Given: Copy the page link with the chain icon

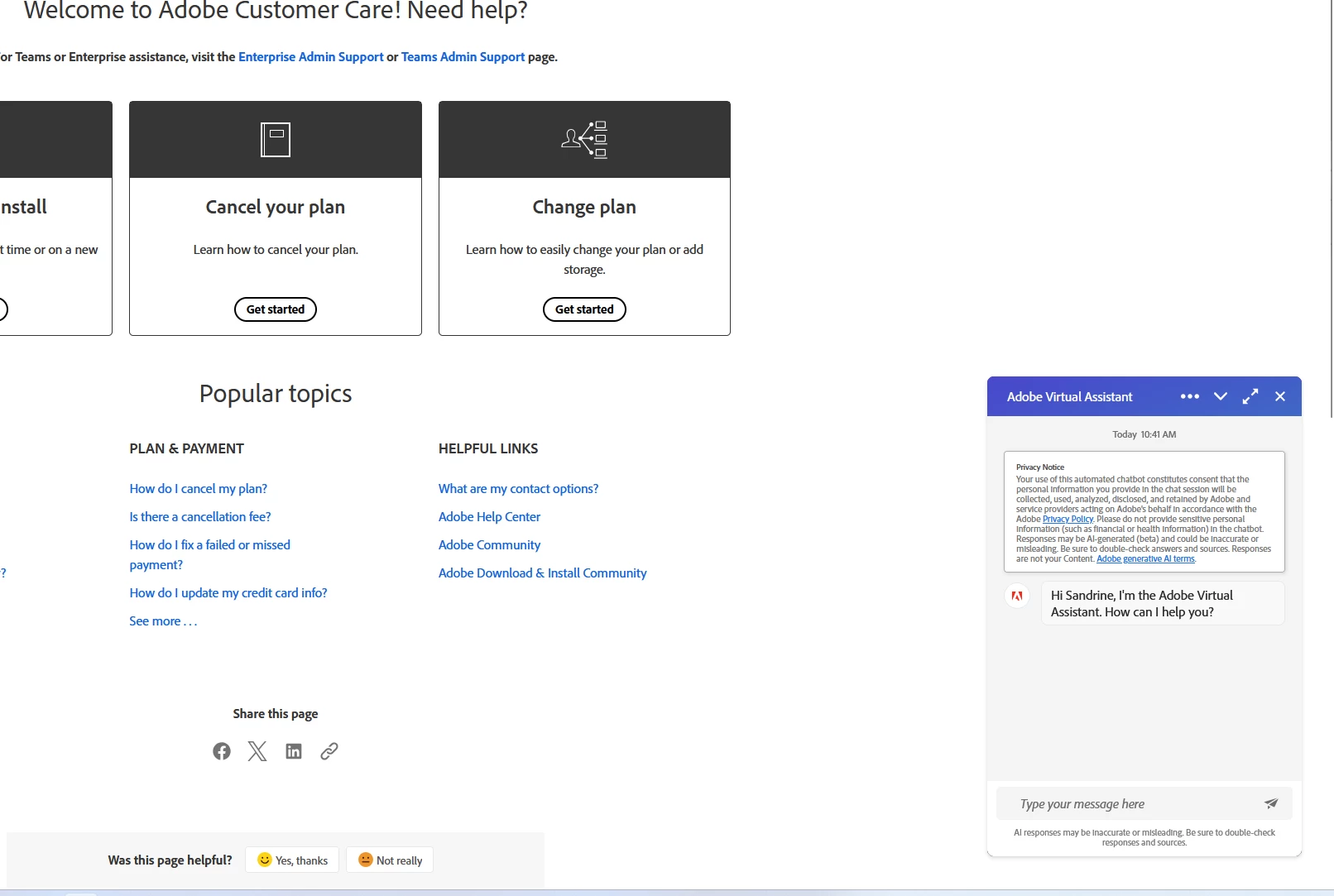Looking at the screenshot, I should (x=329, y=751).
